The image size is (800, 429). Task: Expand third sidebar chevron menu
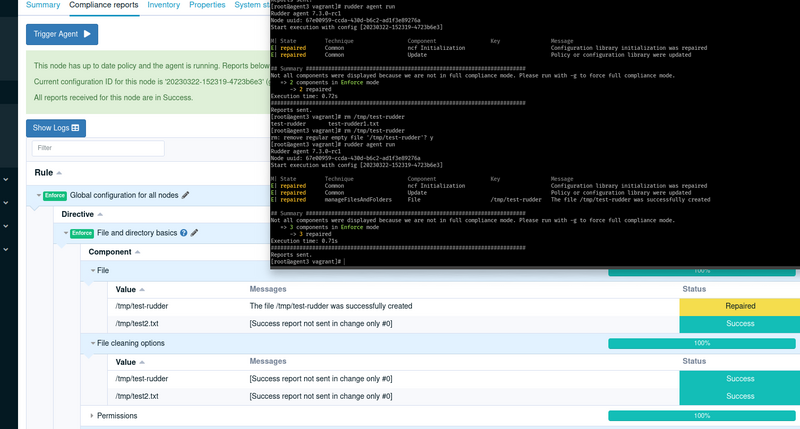(x=6, y=226)
